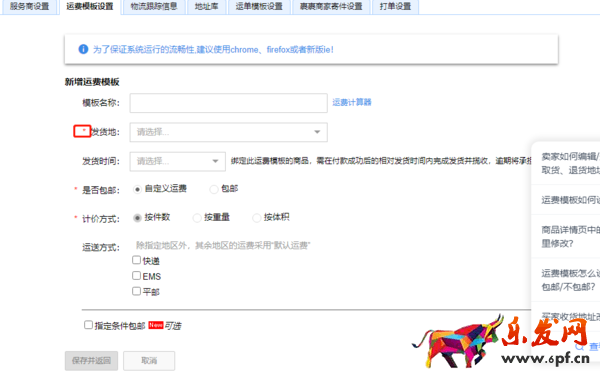Viewport: 600px width, 379px height.
Task: Choose 按体积 pricing radio option
Action: (x=256, y=218)
